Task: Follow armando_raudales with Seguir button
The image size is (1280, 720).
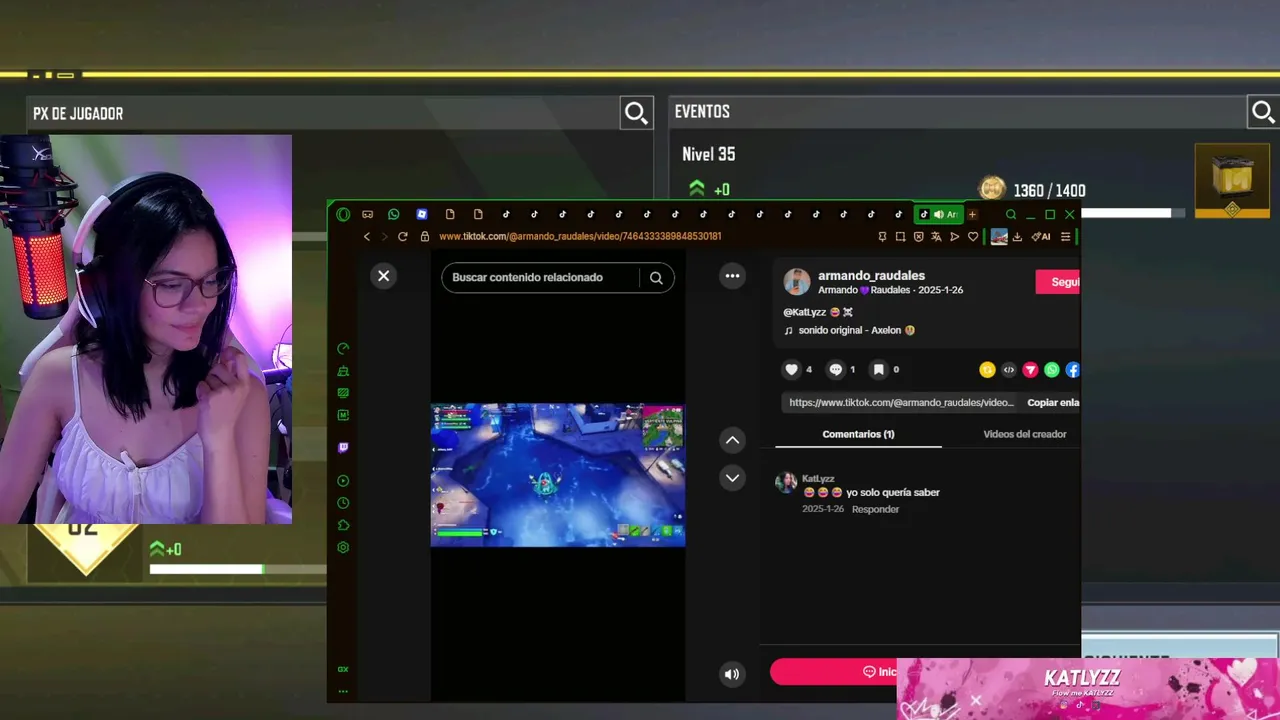Action: pyautogui.click(x=1058, y=282)
